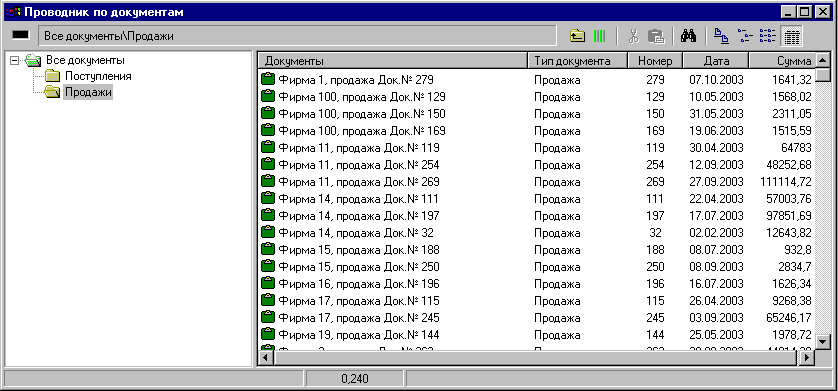Open search with the binoculars icon
Screen dimensions: 838x391
pos(688,36)
